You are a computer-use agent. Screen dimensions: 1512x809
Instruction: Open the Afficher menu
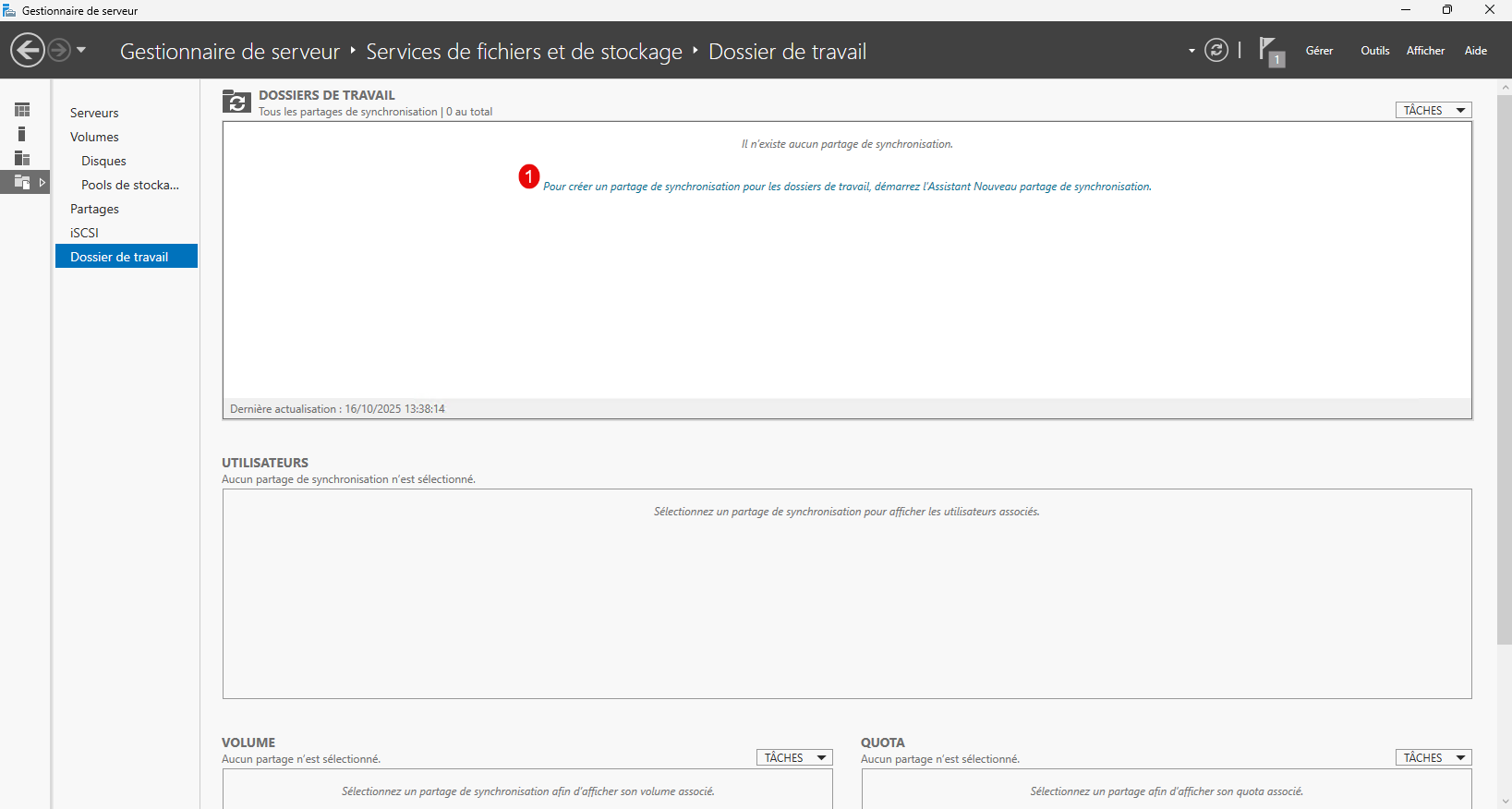1425,51
